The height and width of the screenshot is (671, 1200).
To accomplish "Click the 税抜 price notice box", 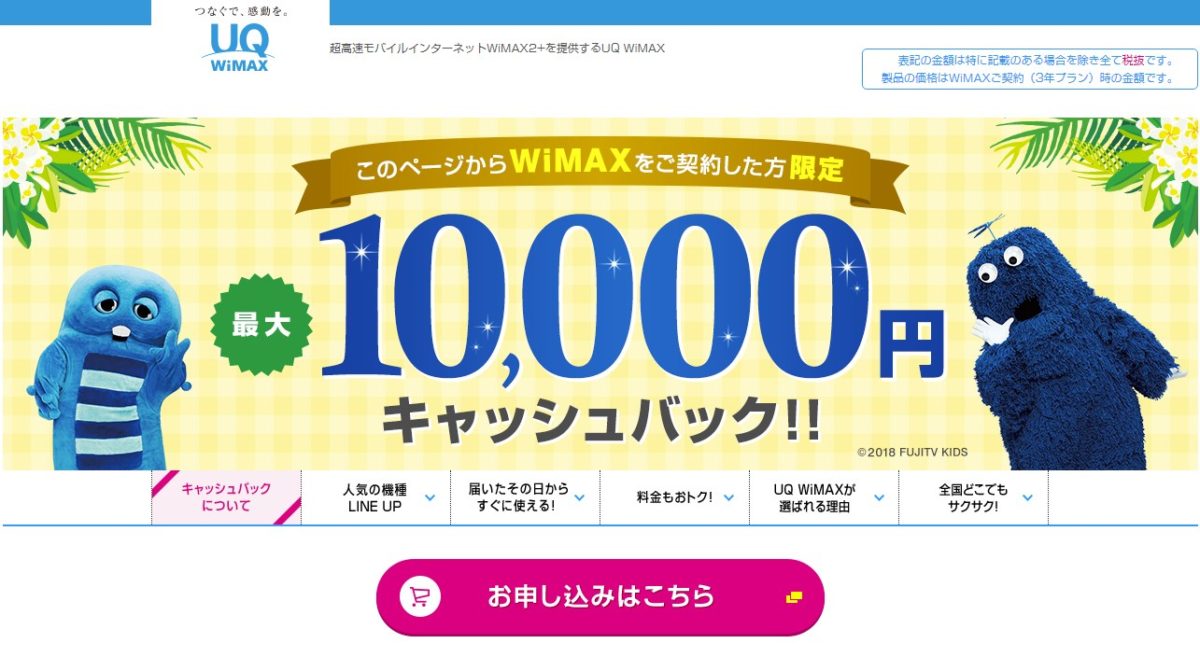I will pyautogui.click(x=1016, y=69).
